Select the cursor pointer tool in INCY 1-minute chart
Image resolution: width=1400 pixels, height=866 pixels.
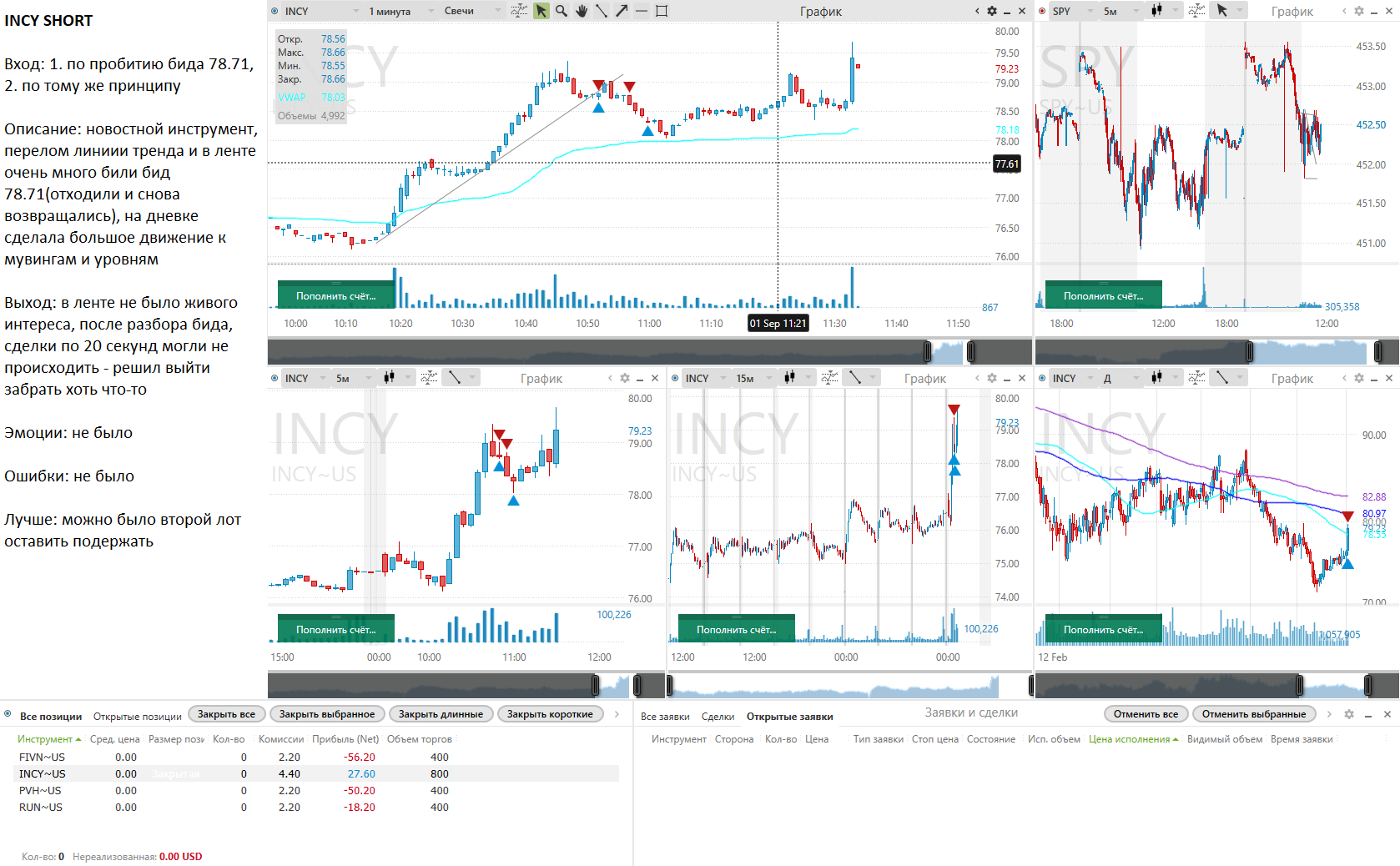click(541, 11)
